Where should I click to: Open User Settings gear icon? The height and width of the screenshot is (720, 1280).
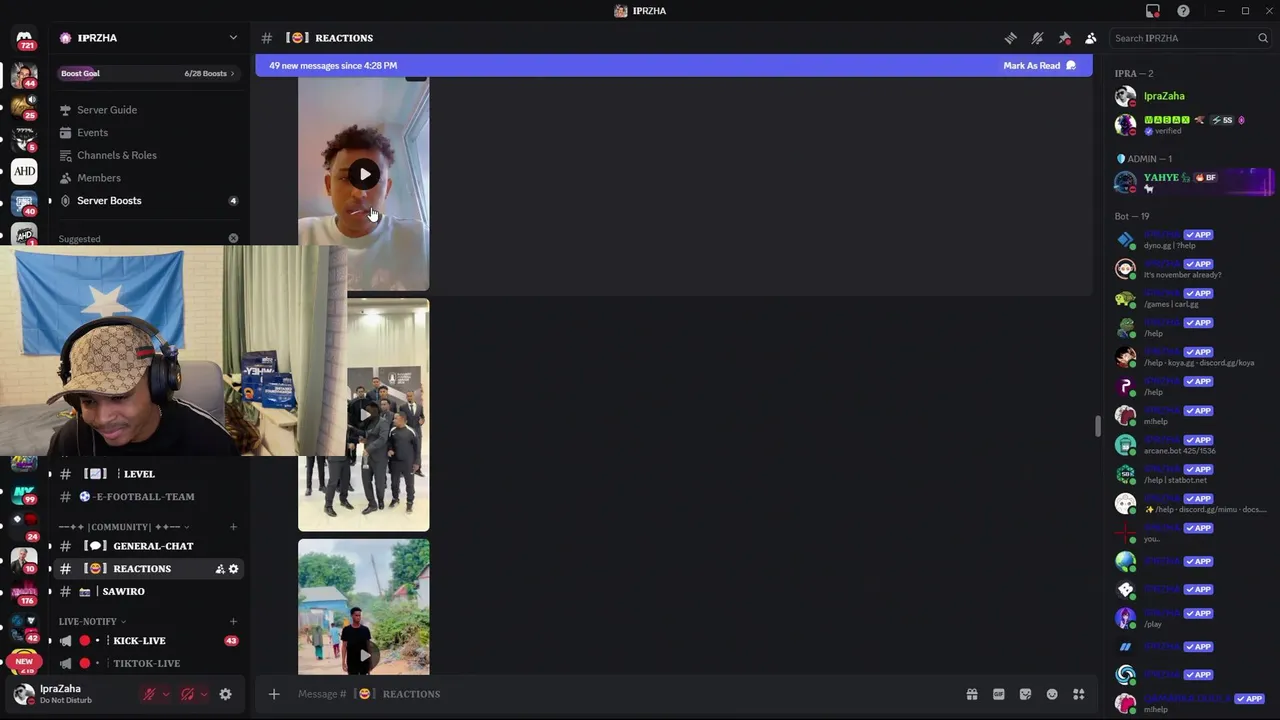(225, 694)
